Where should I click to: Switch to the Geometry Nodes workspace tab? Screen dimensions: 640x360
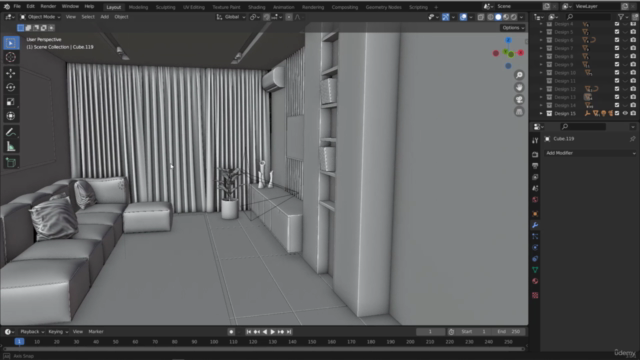pos(384,7)
